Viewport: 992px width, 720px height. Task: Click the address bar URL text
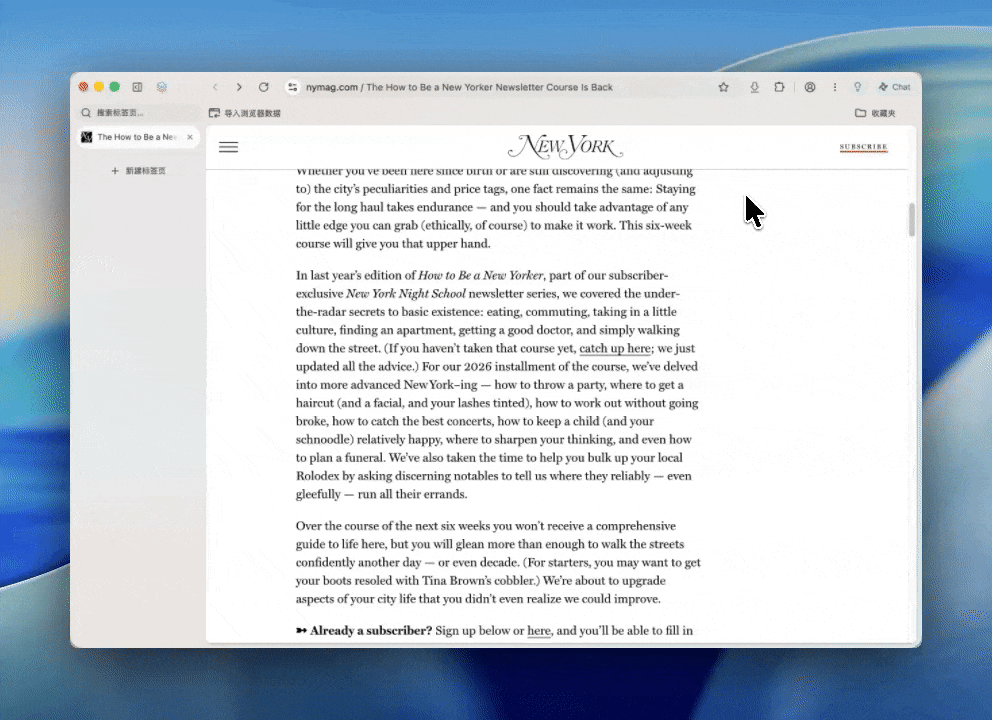(459, 87)
